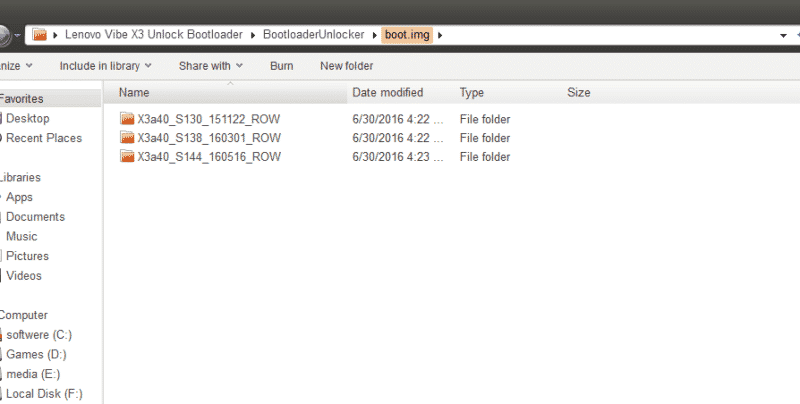Click date modified of S130 folder
Viewport: 800px width, 404px height.
(397, 119)
